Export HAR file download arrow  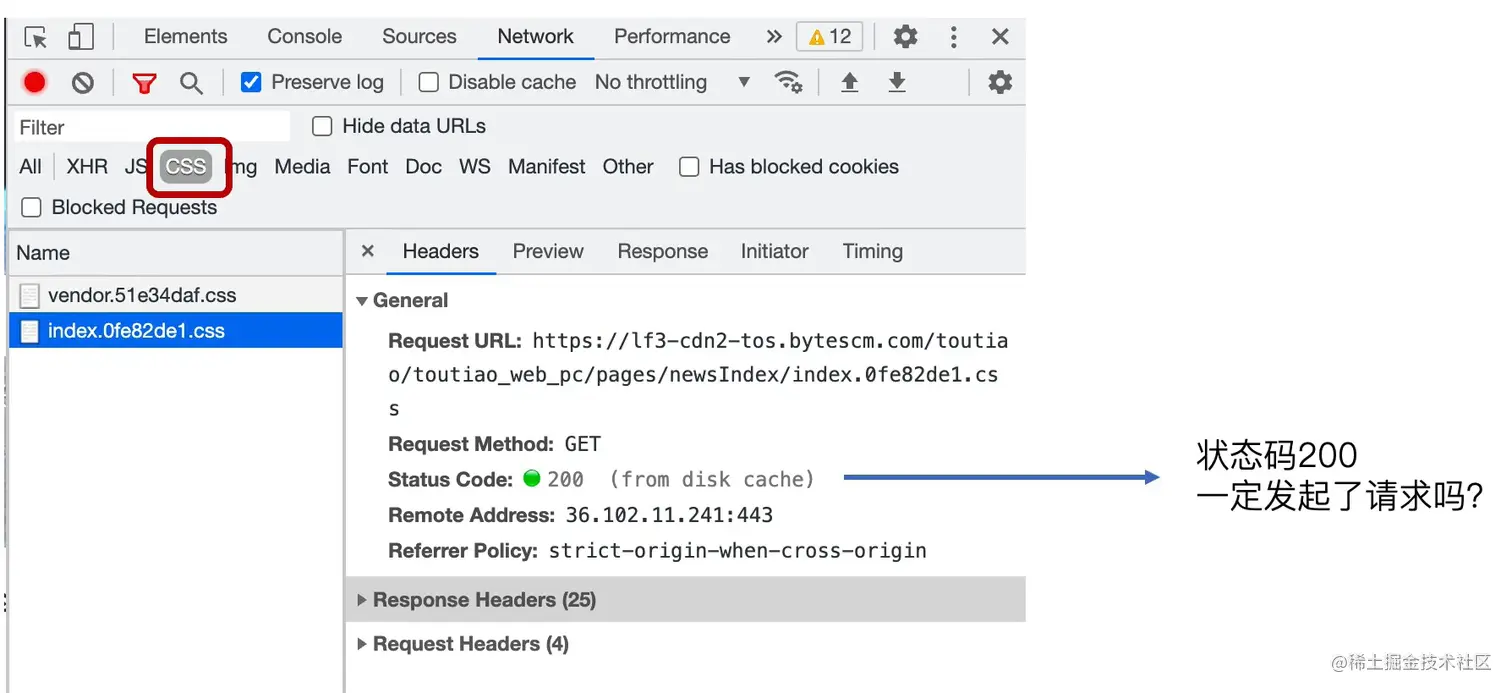(897, 82)
